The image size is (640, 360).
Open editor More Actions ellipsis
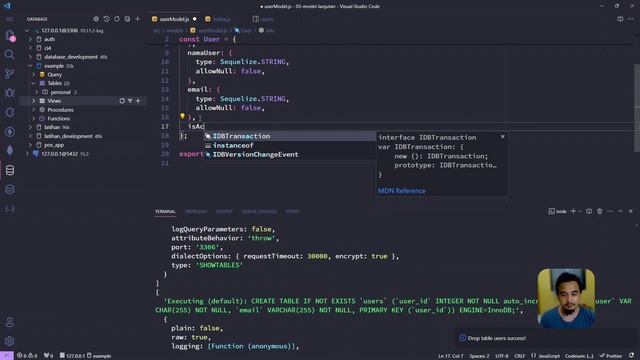point(631,19)
